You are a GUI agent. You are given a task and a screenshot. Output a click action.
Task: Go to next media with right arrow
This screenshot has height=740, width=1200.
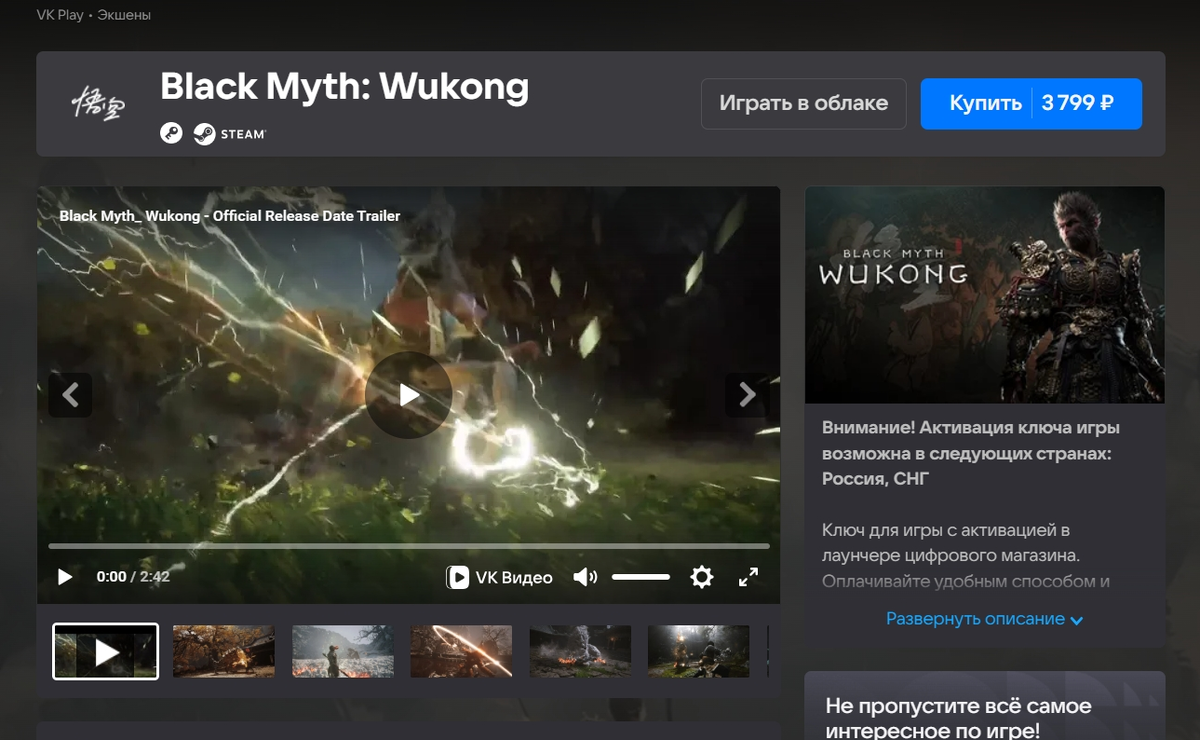click(747, 395)
